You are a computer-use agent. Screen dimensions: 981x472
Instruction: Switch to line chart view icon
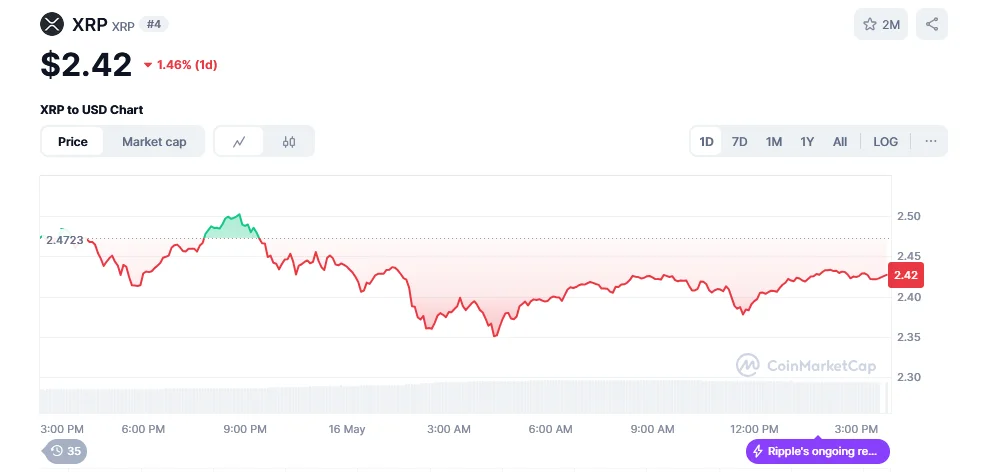pyautogui.click(x=239, y=142)
